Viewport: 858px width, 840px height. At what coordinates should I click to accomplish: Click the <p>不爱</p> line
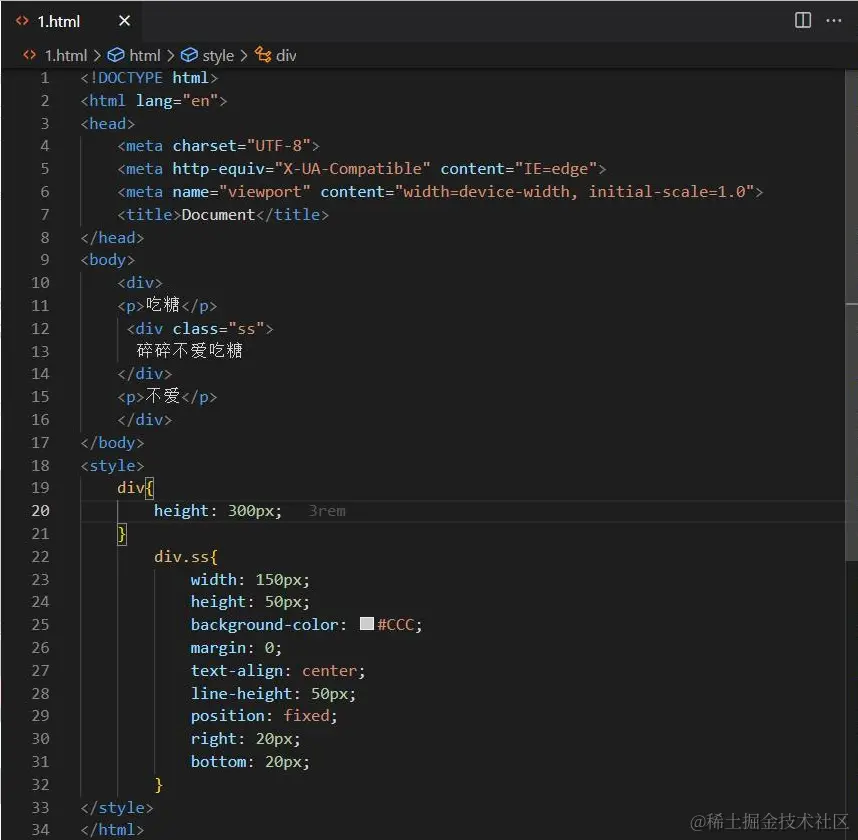tap(167, 396)
